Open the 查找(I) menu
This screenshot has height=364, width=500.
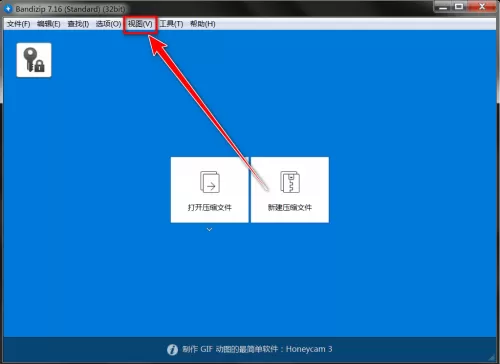(x=78, y=24)
